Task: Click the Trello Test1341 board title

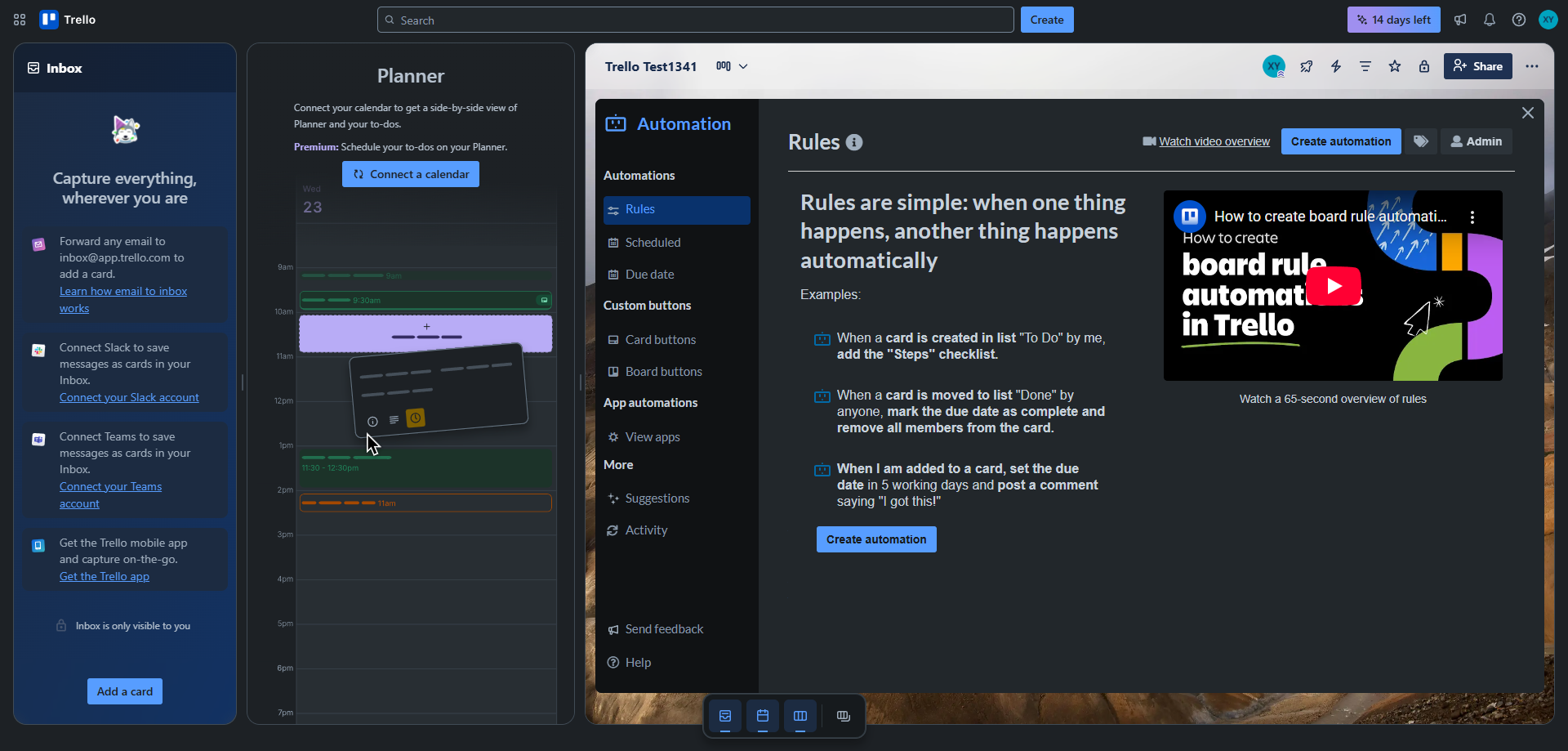Action: pos(651,66)
